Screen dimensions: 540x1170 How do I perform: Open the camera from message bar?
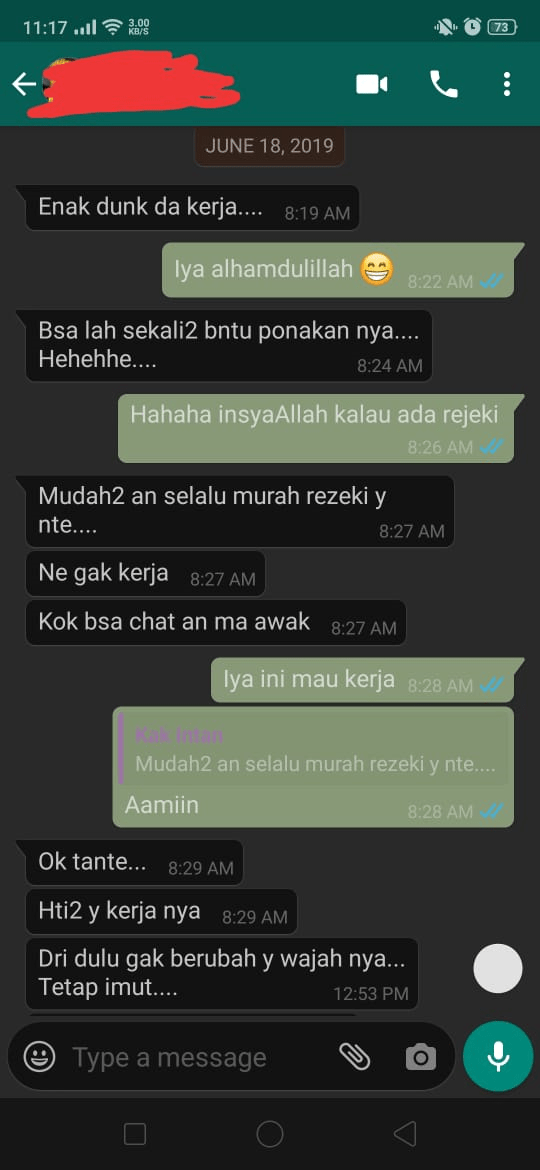pos(421,1057)
